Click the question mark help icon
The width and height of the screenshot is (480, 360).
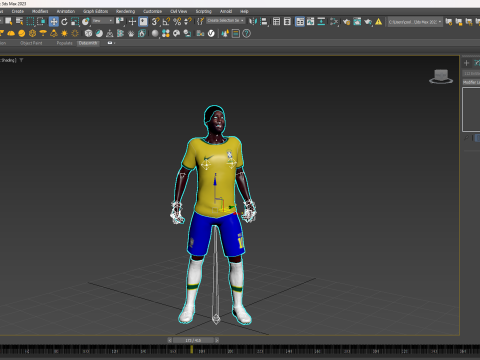(x=246, y=33)
